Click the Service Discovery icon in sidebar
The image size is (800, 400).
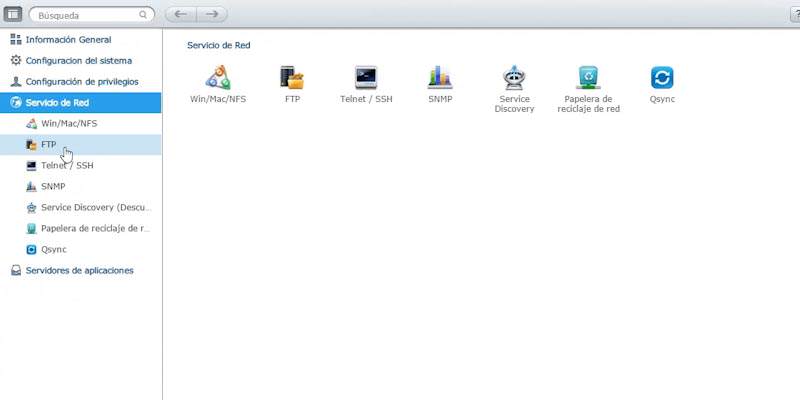click(31, 208)
